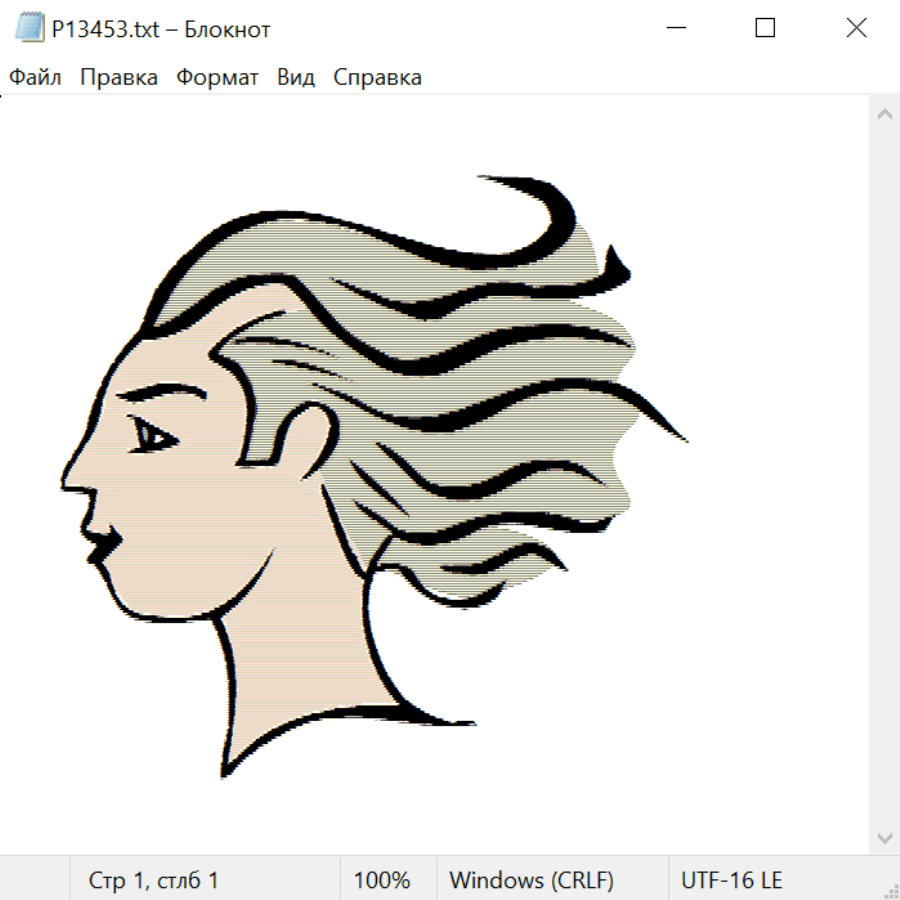
Task: Click the Windows (CRLF) line ending indicator
Action: point(531,880)
